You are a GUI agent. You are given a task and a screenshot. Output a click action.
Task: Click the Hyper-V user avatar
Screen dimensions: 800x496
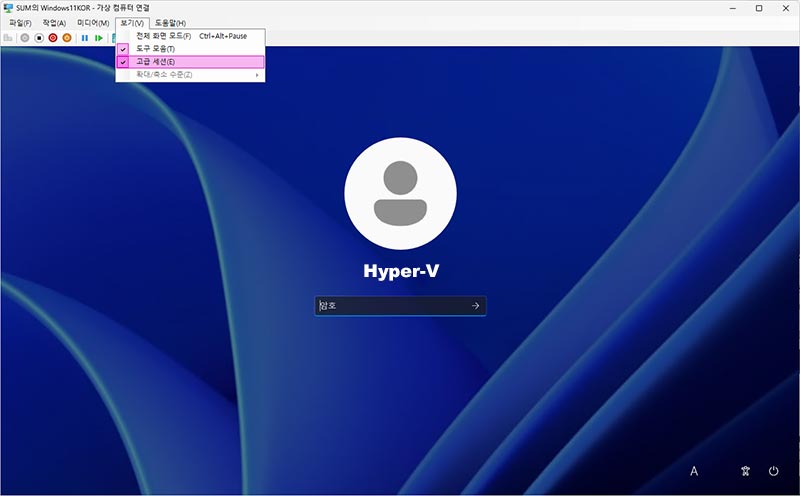[401, 193]
